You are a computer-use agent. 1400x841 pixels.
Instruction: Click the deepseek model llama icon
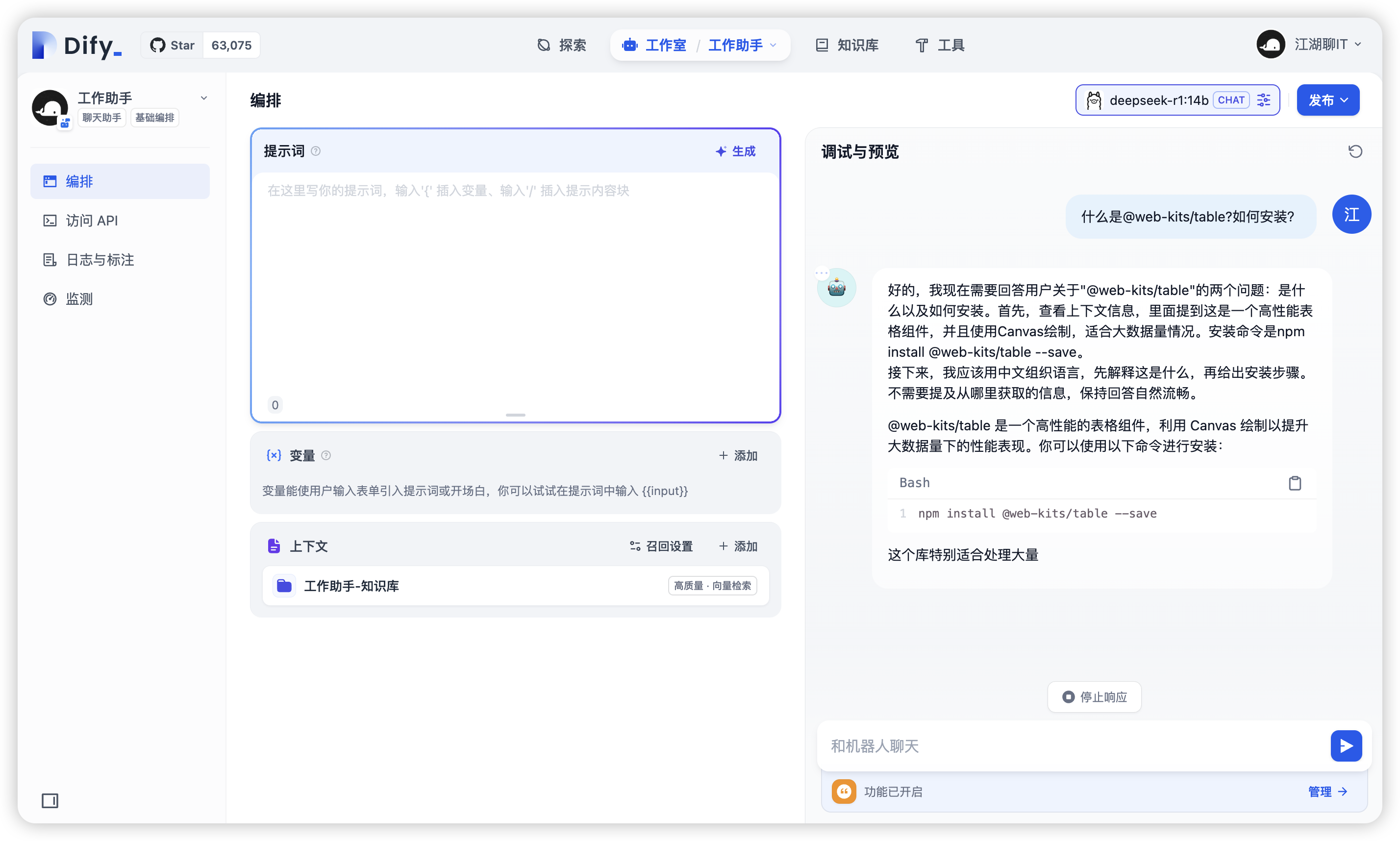click(1093, 100)
